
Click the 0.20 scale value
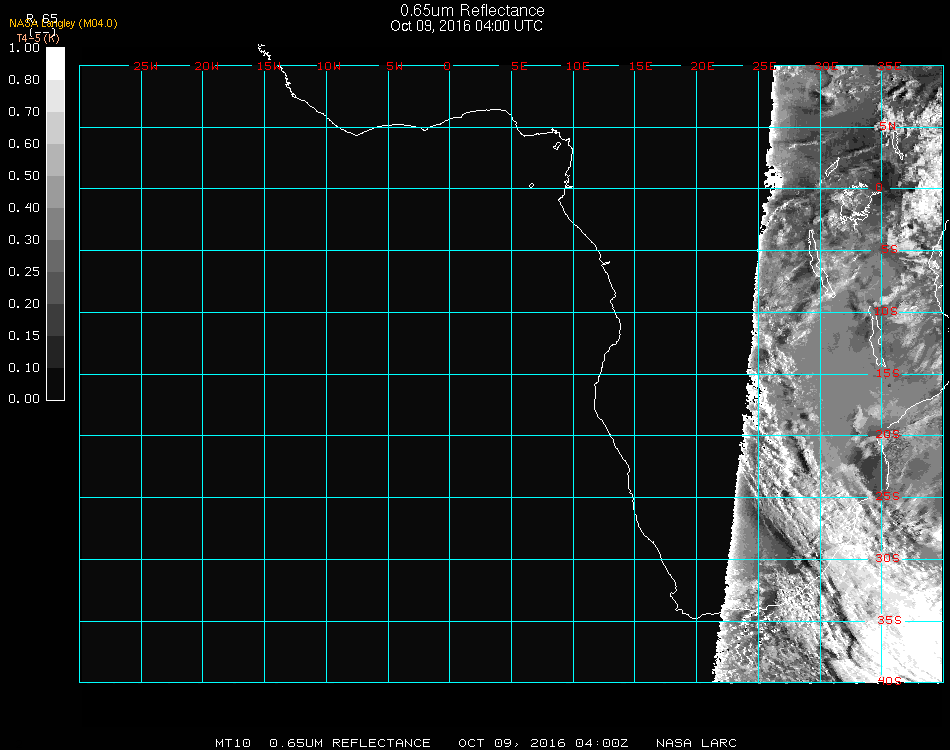[24, 304]
